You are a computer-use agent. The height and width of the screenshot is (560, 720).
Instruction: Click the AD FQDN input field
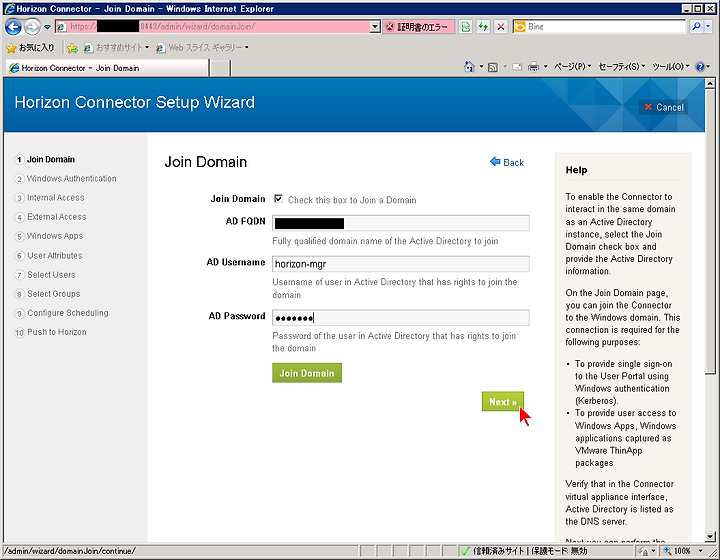[400, 223]
